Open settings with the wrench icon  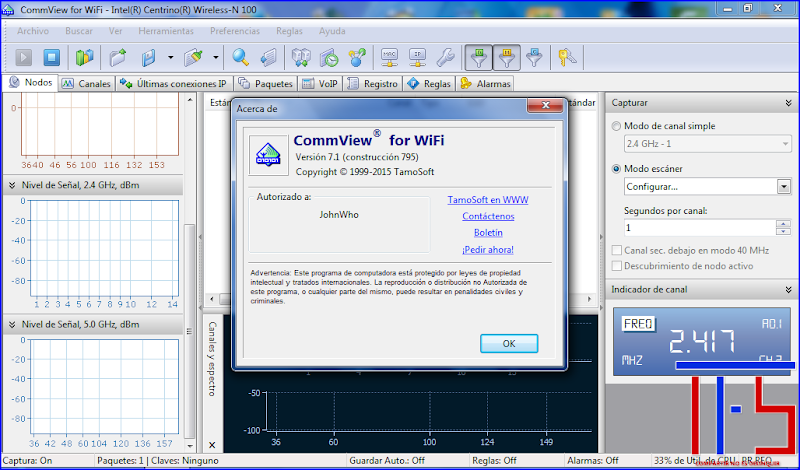(445, 57)
